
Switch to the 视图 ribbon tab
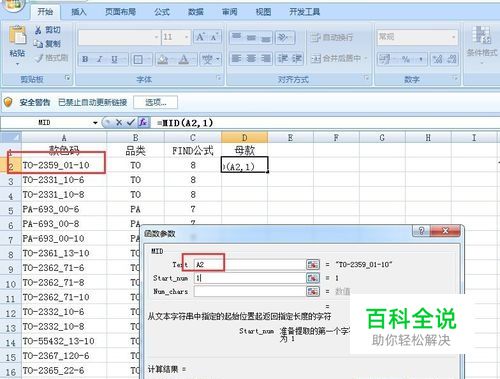[263, 12]
